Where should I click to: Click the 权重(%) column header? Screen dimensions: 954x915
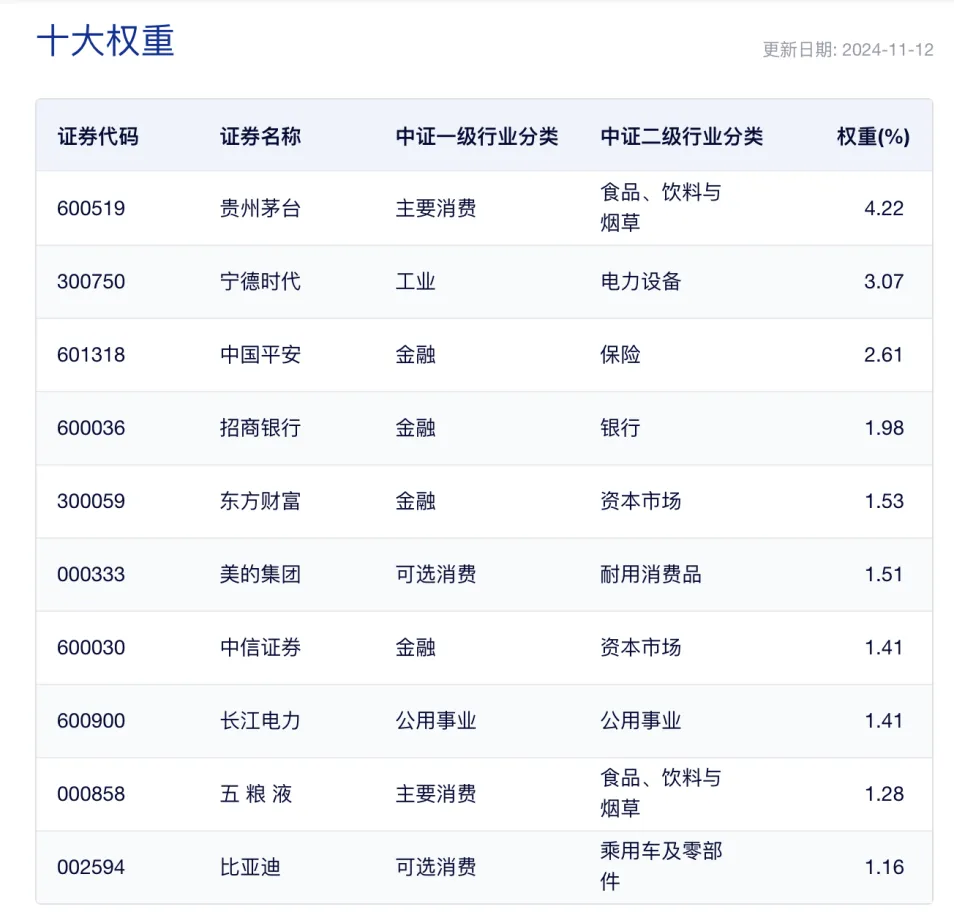click(873, 136)
